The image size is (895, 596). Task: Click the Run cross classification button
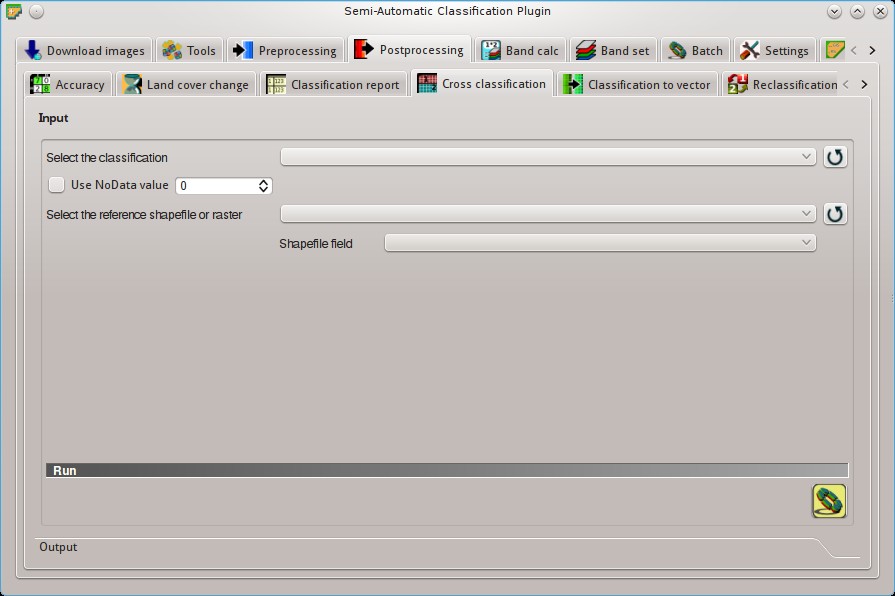point(829,501)
